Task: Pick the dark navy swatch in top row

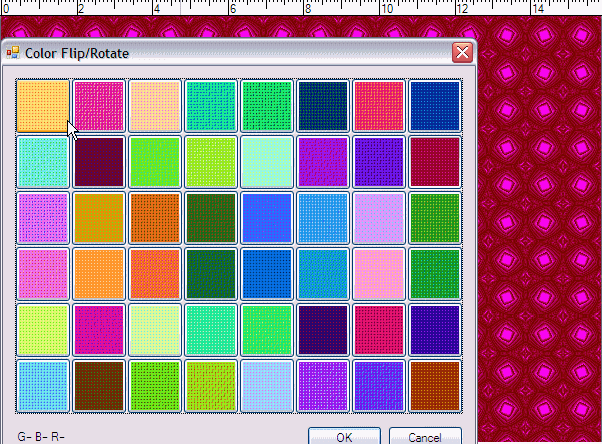Action: click(x=323, y=106)
